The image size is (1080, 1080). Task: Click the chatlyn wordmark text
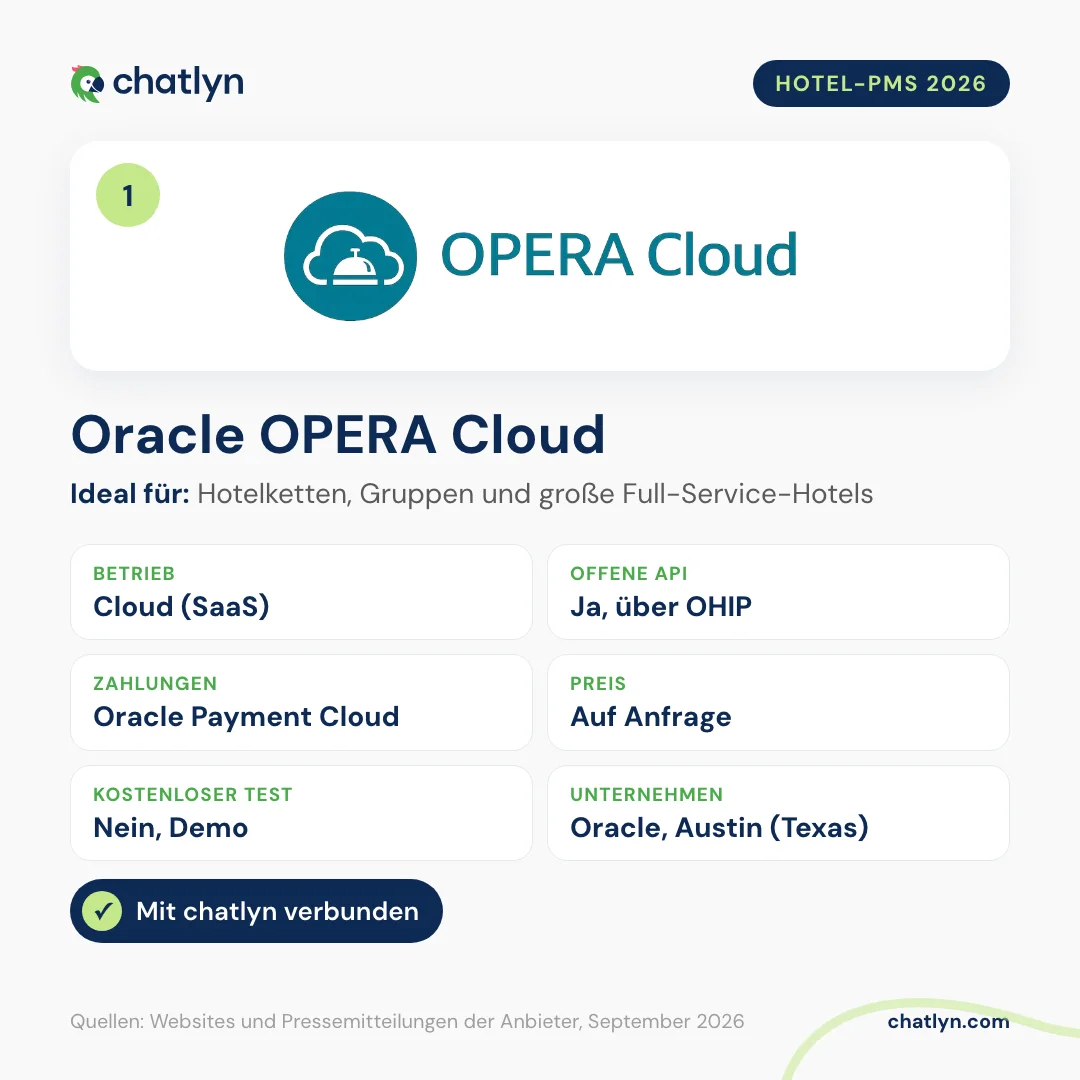(178, 83)
